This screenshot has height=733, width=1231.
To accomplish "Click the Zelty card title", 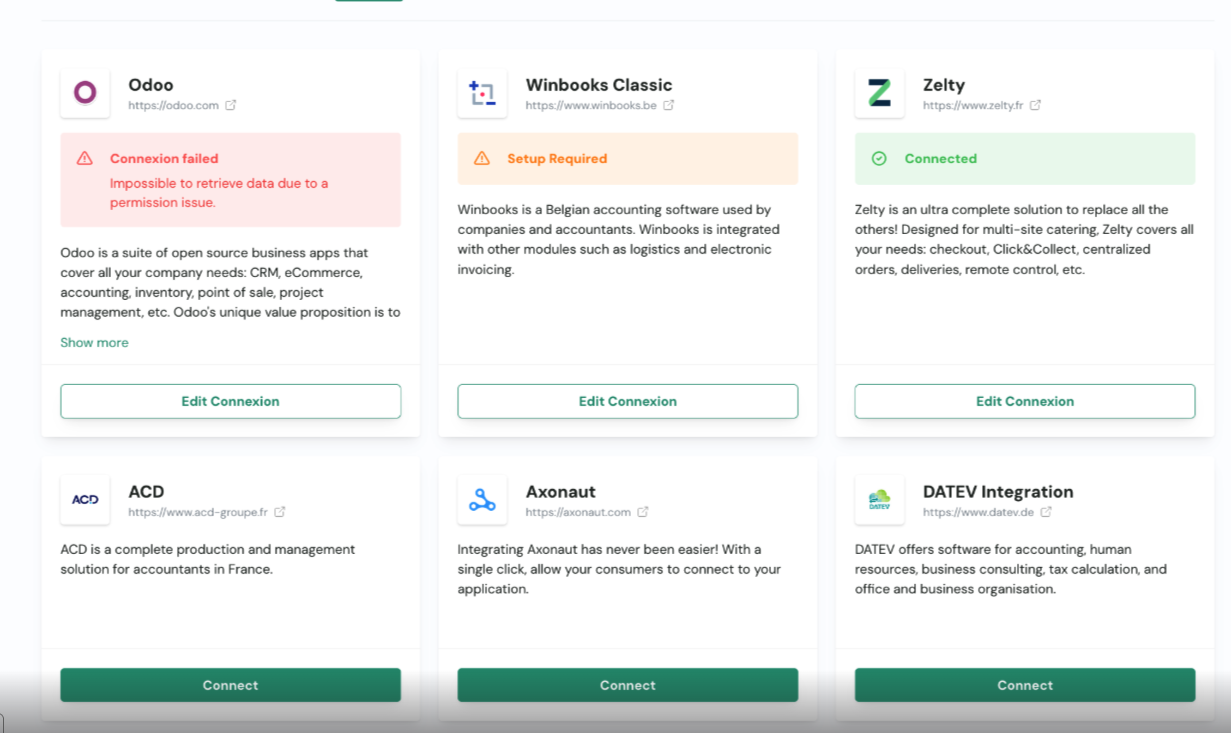I will pyautogui.click(x=944, y=85).
